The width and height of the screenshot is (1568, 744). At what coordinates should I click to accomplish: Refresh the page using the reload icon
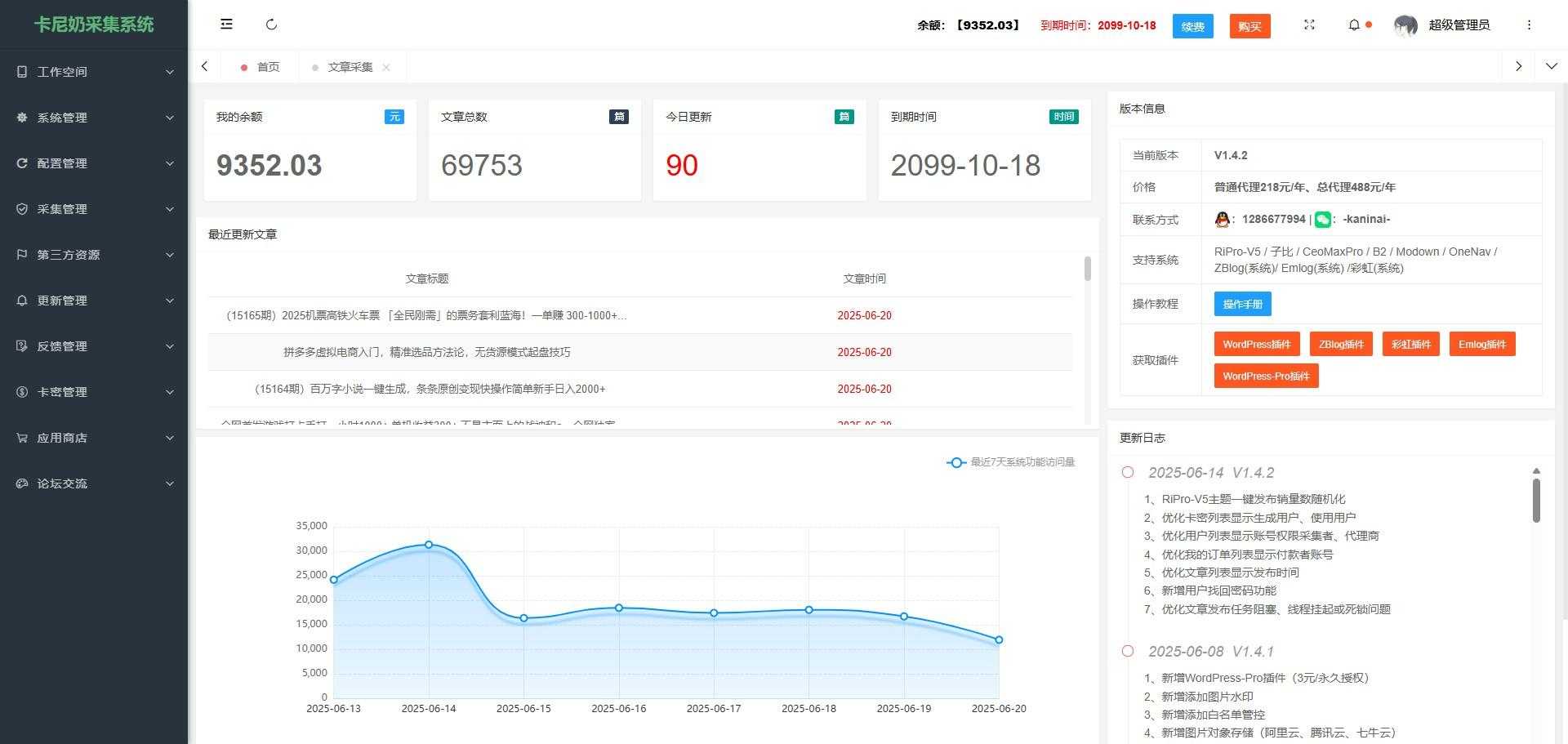(271, 25)
